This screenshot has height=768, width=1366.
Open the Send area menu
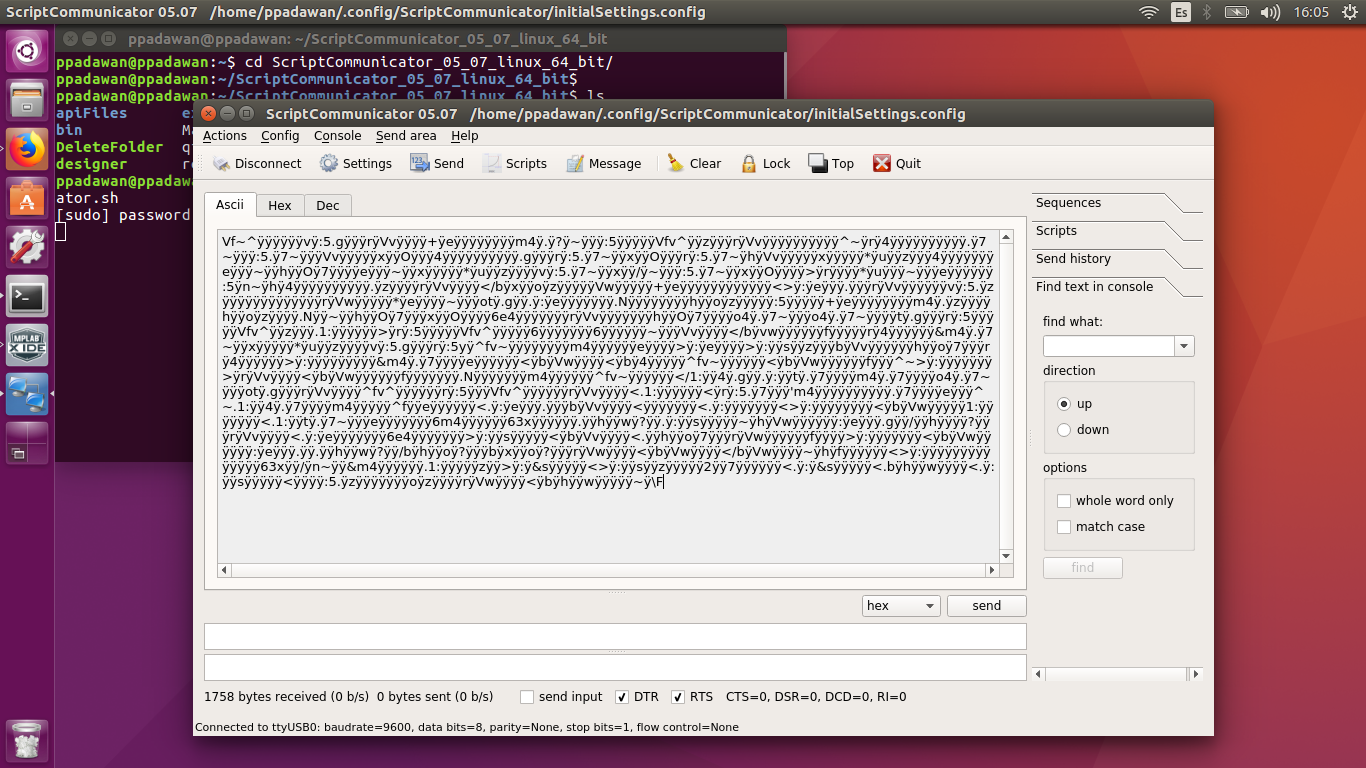tap(406, 136)
